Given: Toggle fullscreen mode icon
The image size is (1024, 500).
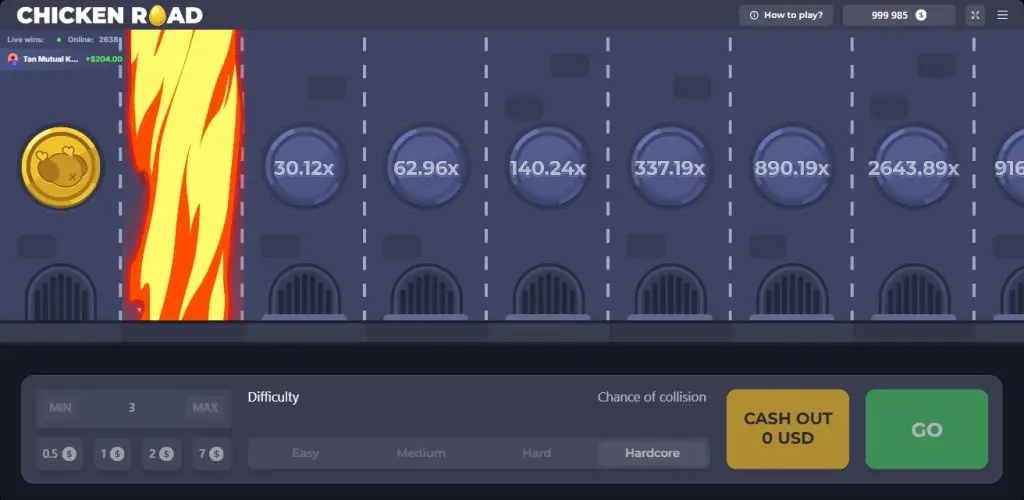Looking at the screenshot, I should tap(975, 15).
